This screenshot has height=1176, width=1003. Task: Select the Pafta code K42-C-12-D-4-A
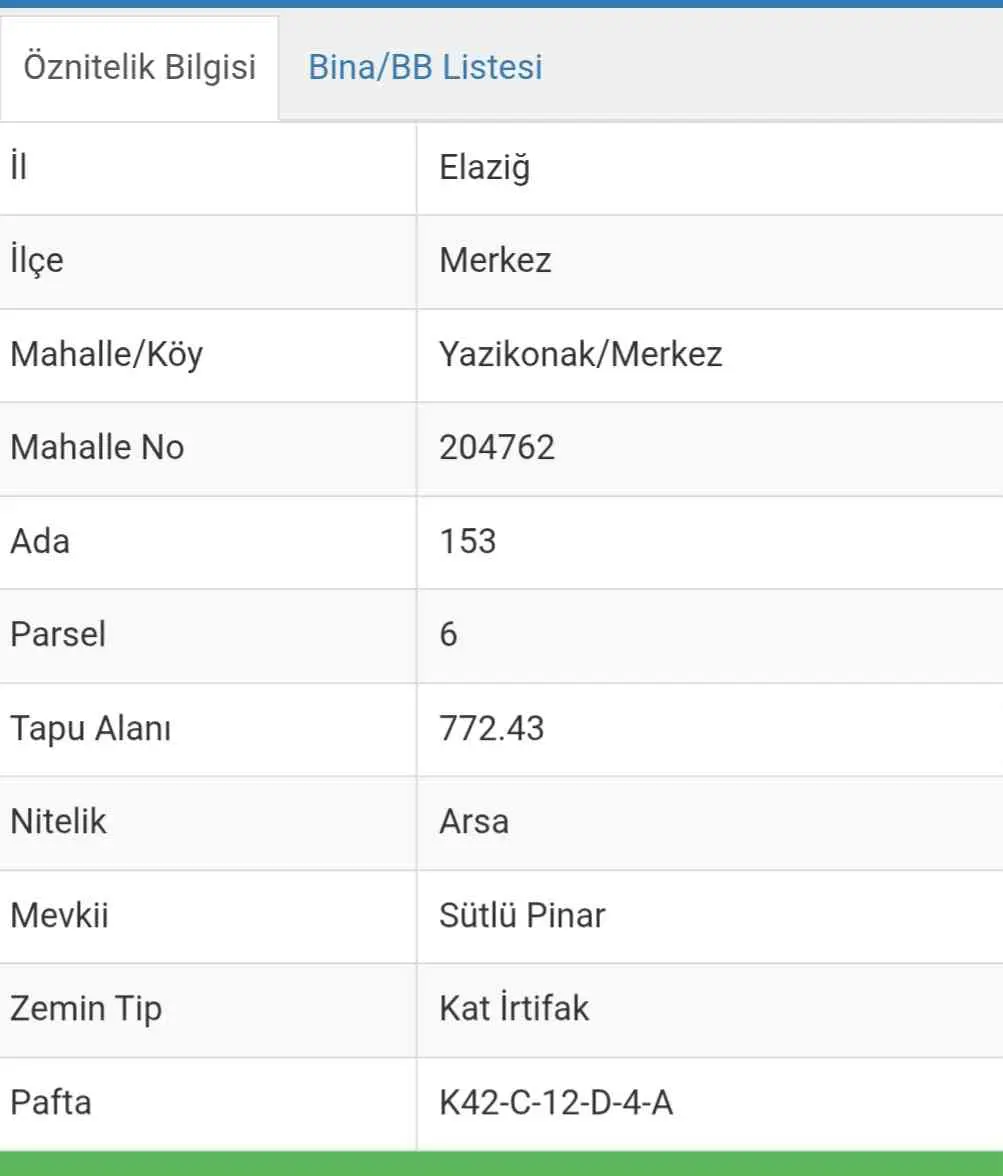click(556, 1102)
